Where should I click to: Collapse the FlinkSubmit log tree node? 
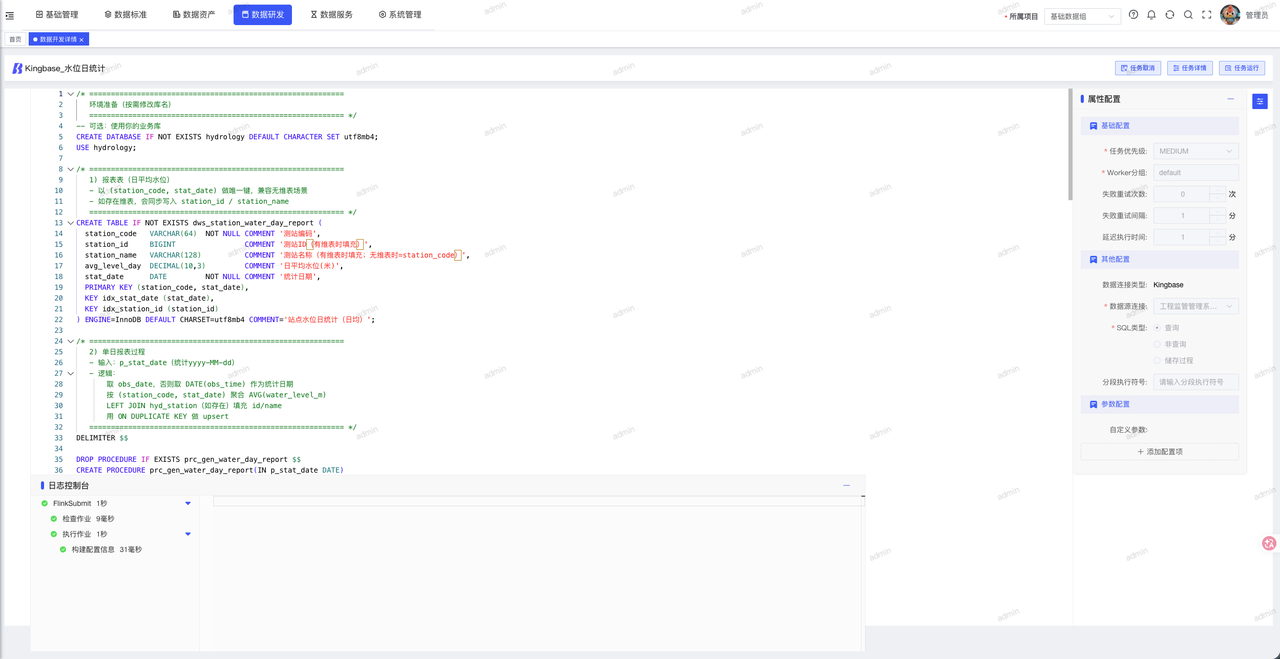click(x=188, y=504)
